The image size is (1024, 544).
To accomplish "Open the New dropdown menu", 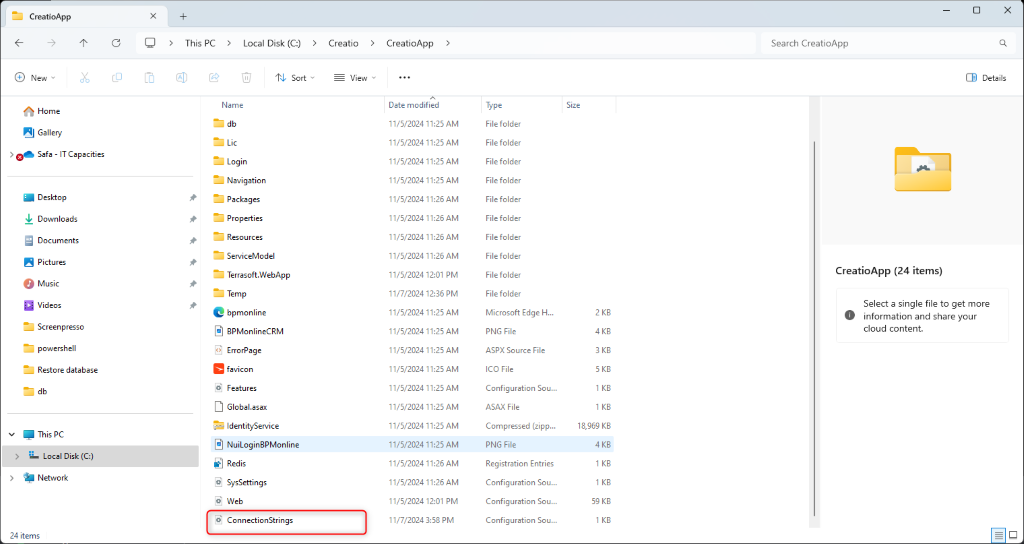I will point(35,78).
